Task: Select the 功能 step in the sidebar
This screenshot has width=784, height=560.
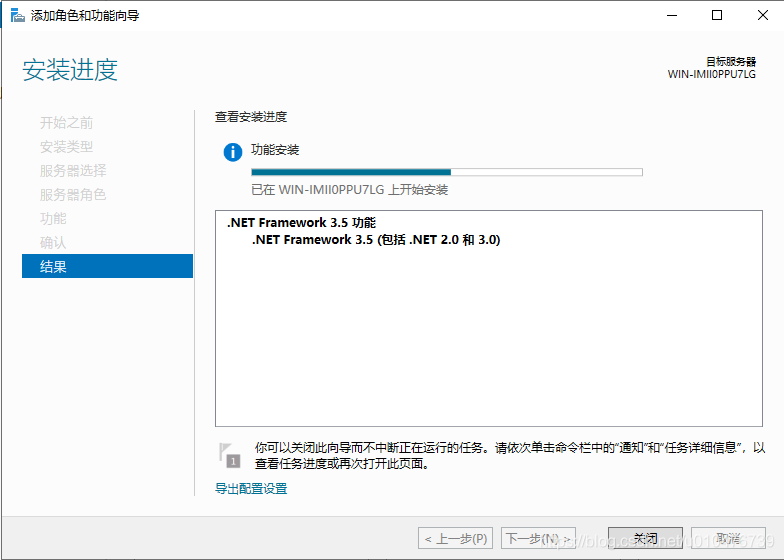Action: tap(53, 219)
